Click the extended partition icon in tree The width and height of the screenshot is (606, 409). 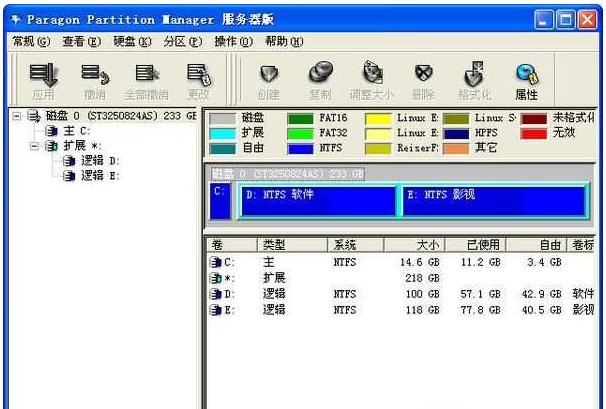click(x=51, y=146)
